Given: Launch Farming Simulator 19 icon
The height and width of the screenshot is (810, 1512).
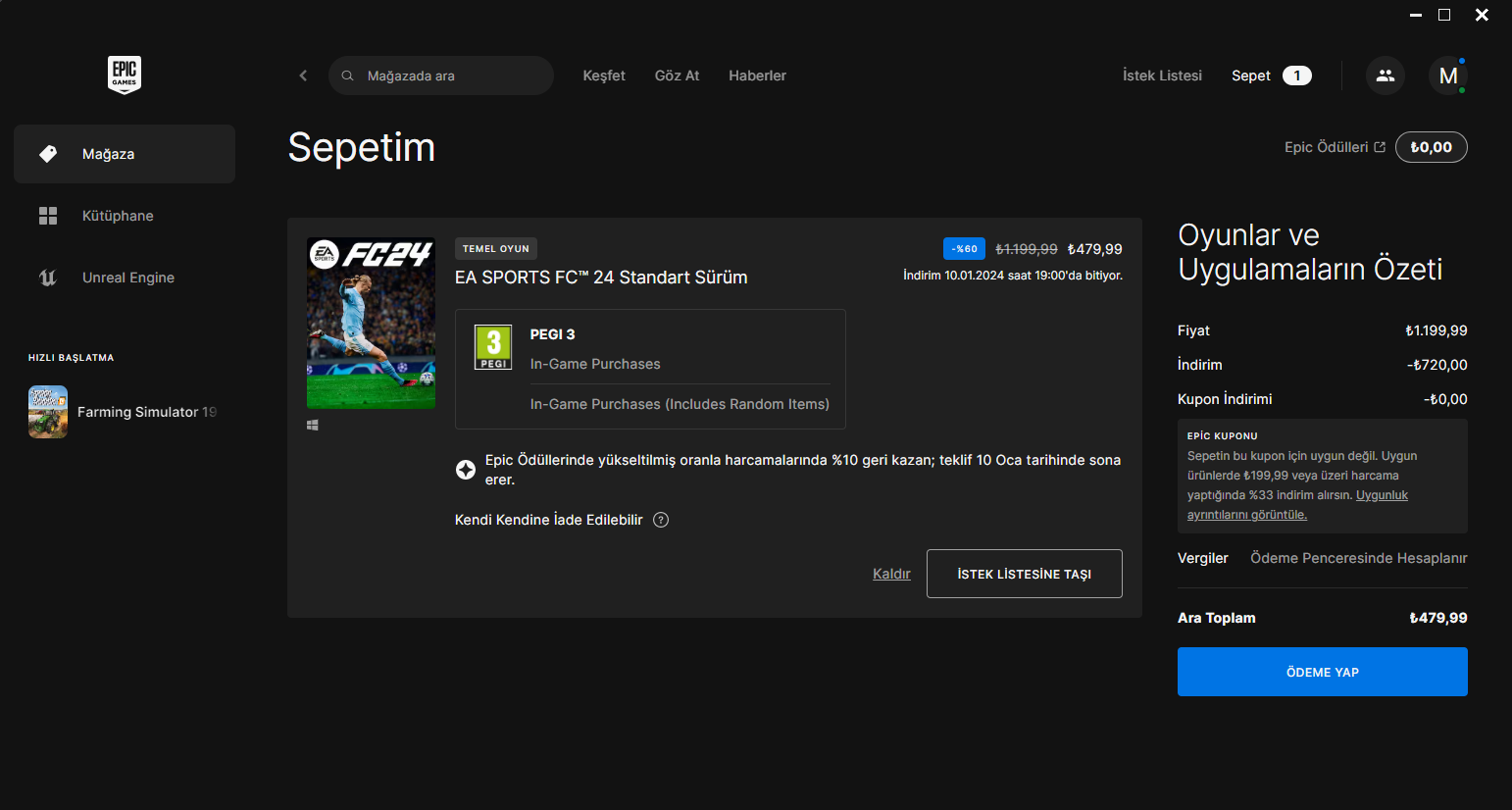Looking at the screenshot, I should tap(48, 412).
